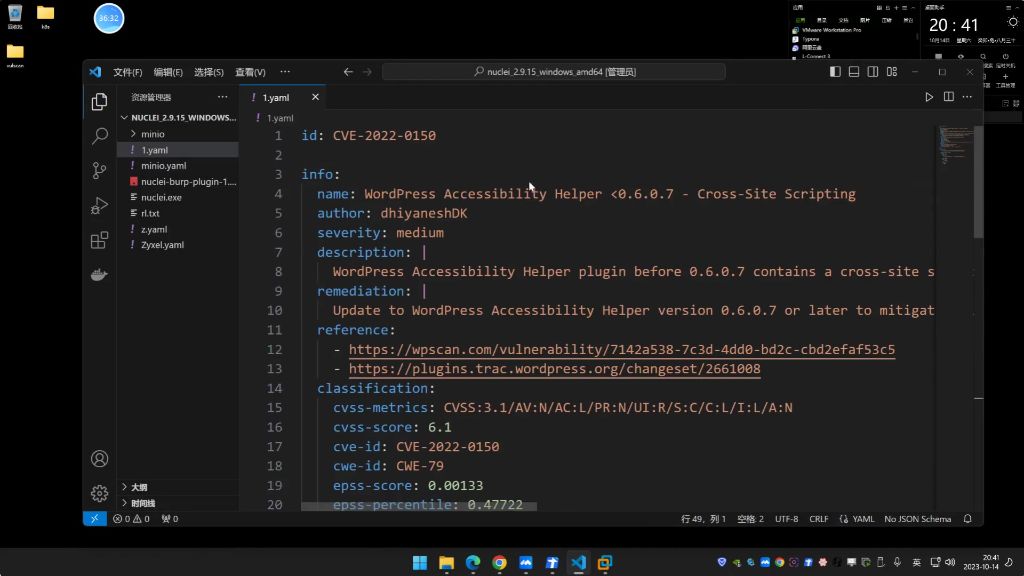The height and width of the screenshot is (576, 1024).
Task: Open z.yaml in the file tree
Action: tap(178, 229)
